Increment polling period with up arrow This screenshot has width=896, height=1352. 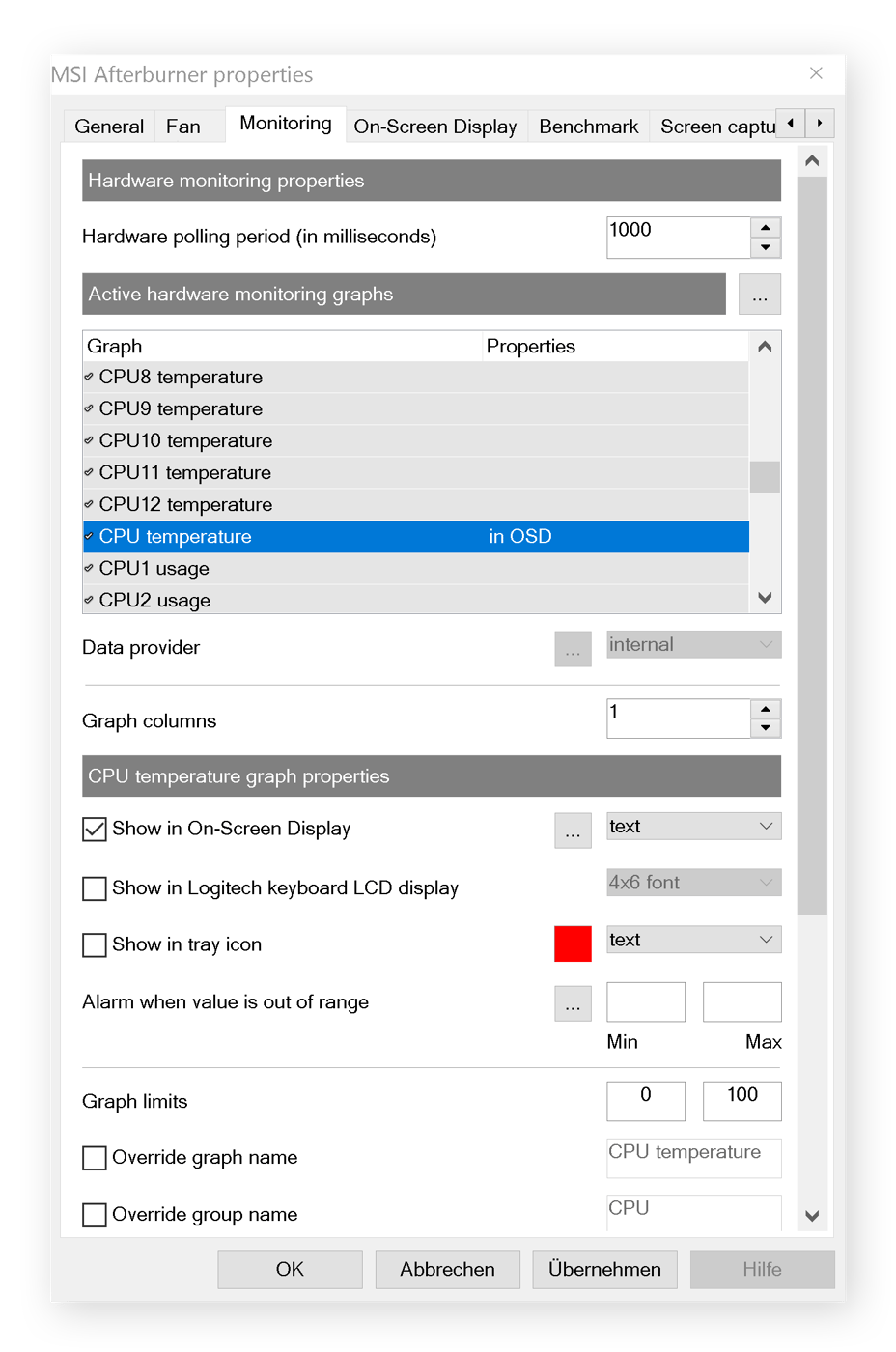(765, 227)
